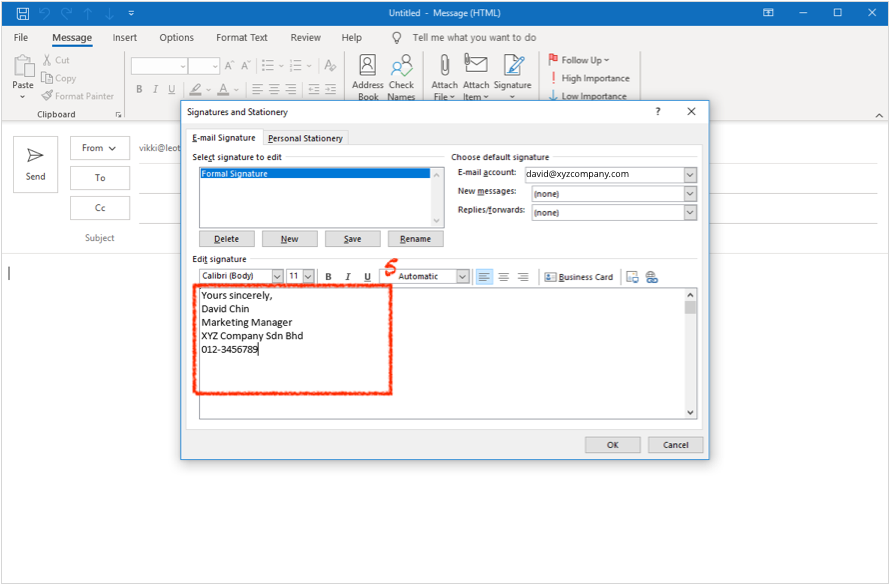Toggle Italic in signature editor
Viewport: 889px width, 584px height.
pos(347,277)
